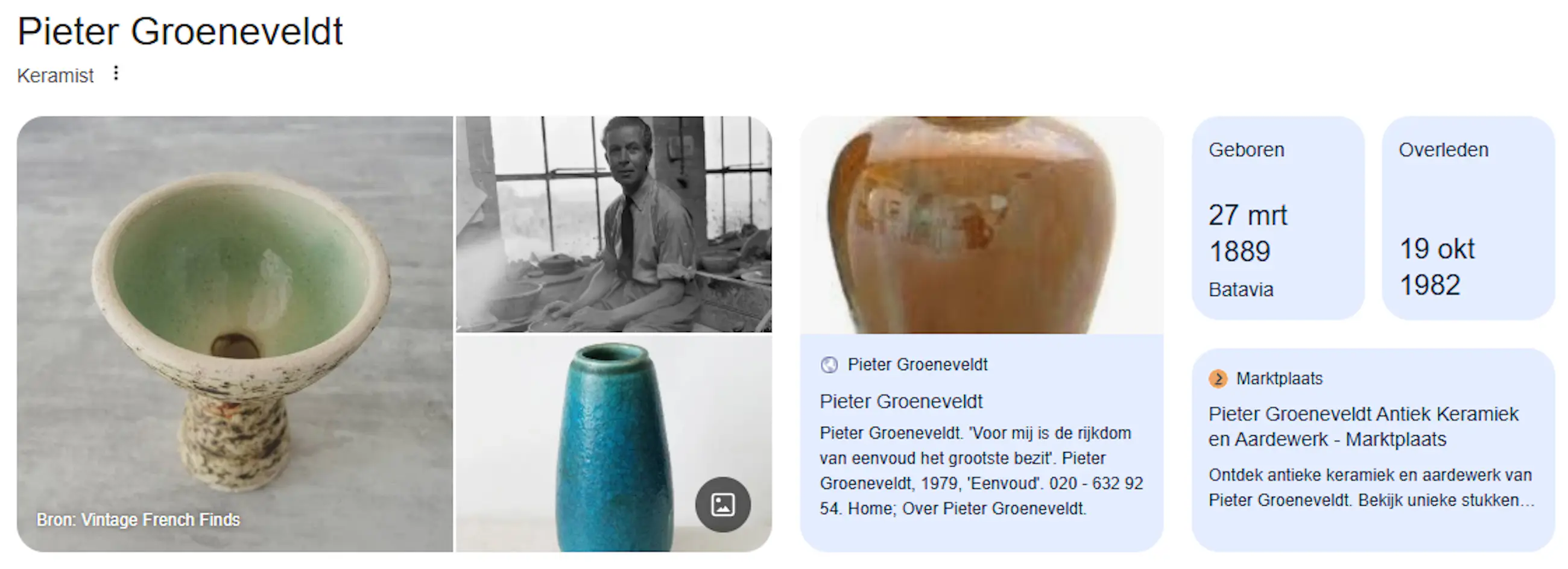Viewport: 1568px width, 569px height.
Task: Click the Keramist subtitle label
Action: (x=55, y=76)
